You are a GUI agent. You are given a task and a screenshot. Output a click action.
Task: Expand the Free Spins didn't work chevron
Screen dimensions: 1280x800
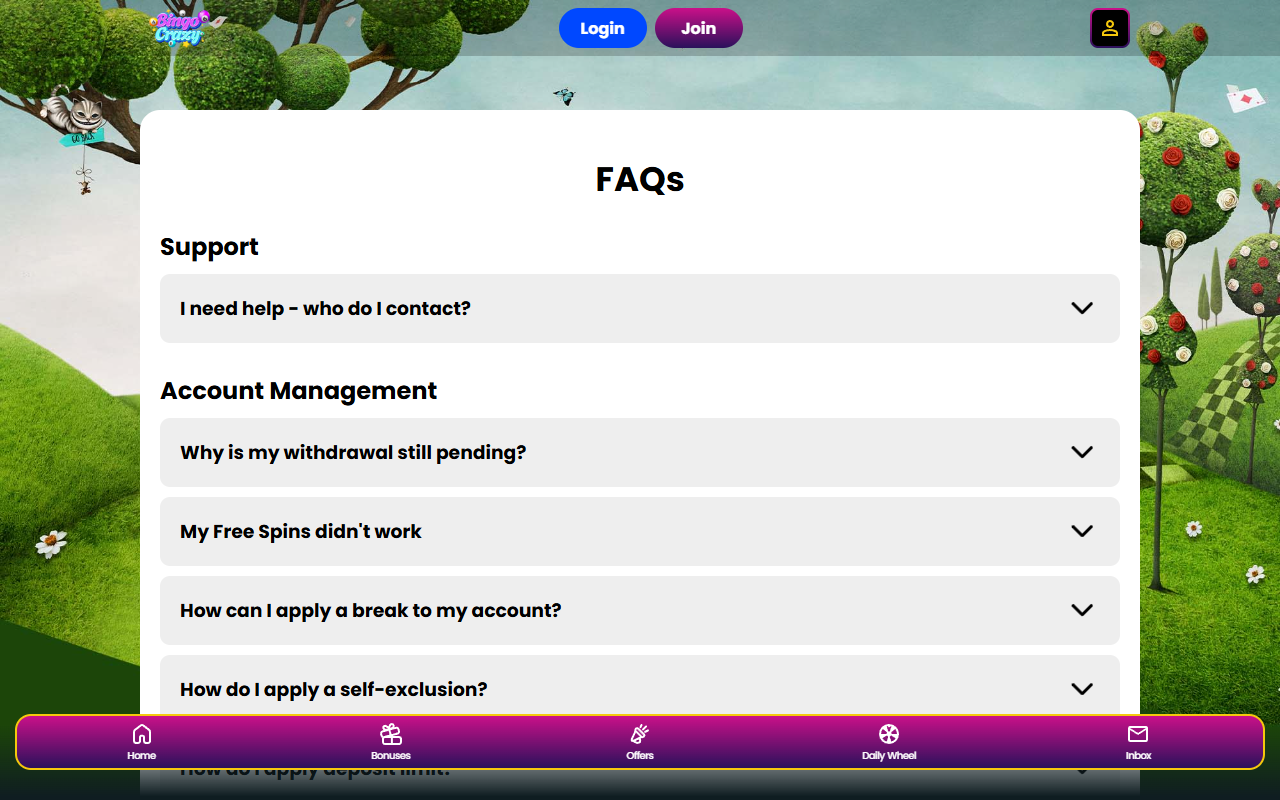1082,531
